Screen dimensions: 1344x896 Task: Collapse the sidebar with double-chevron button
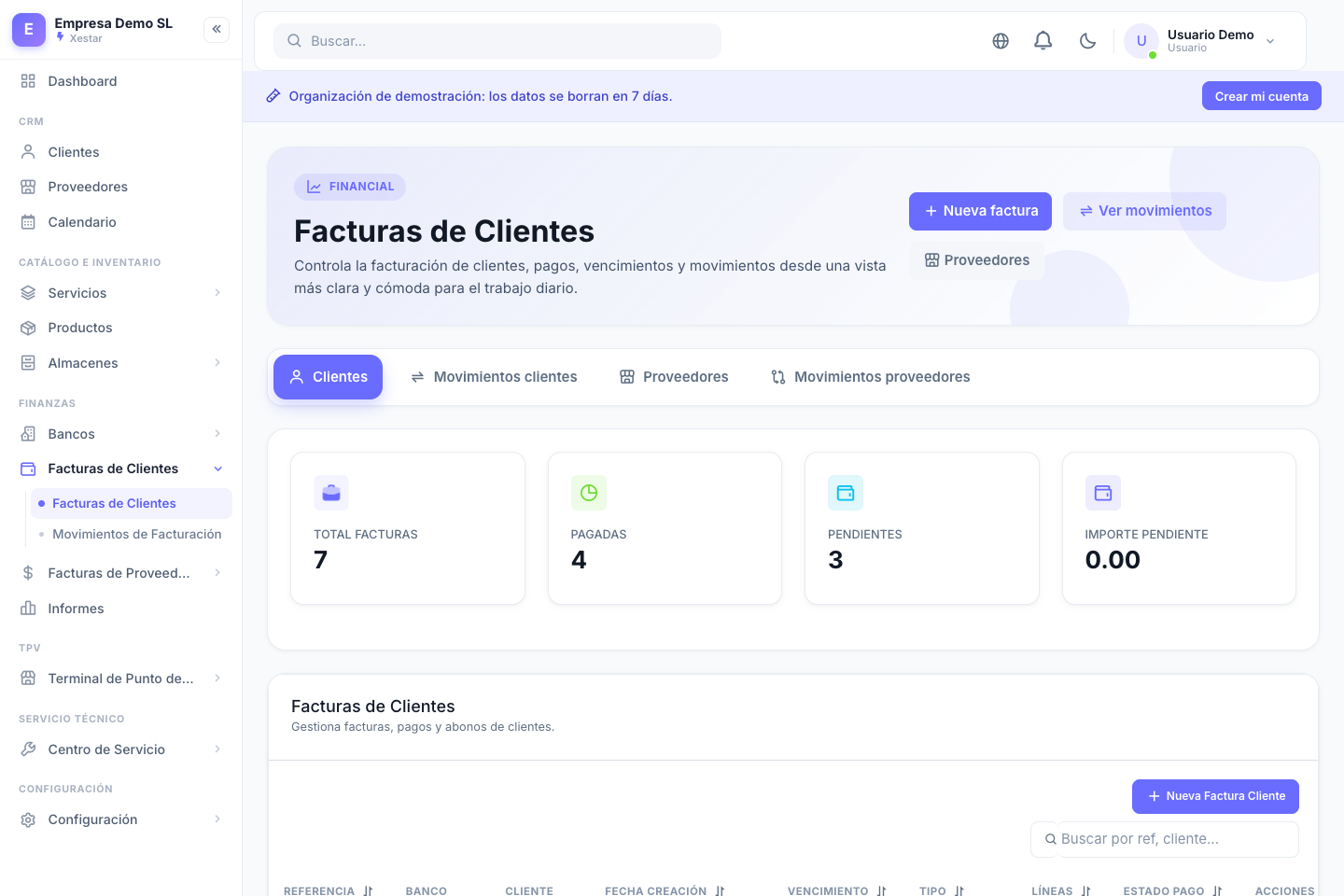click(x=217, y=29)
